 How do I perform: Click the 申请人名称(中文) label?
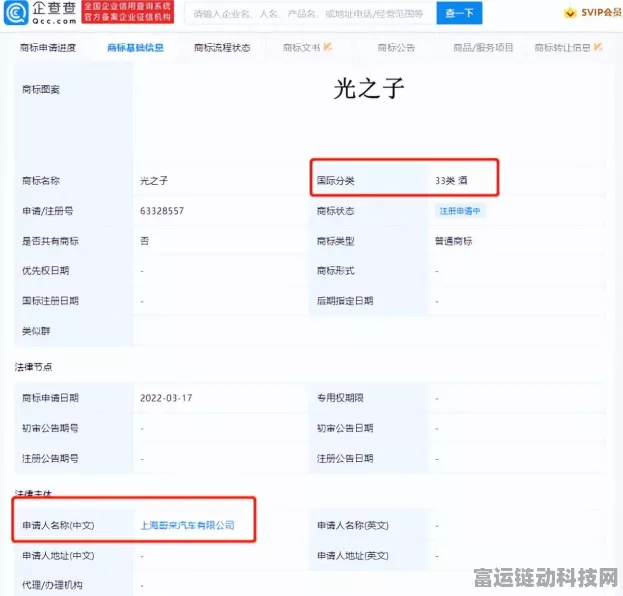58,525
